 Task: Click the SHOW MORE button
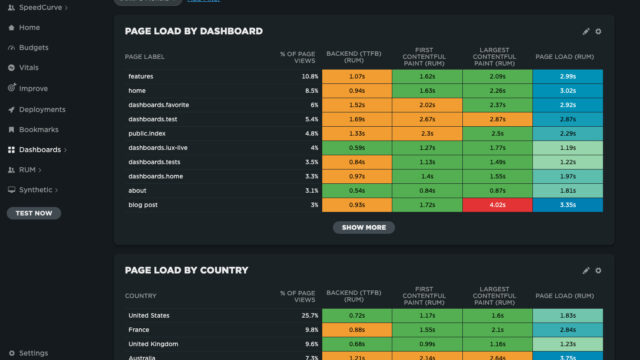point(364,227)
